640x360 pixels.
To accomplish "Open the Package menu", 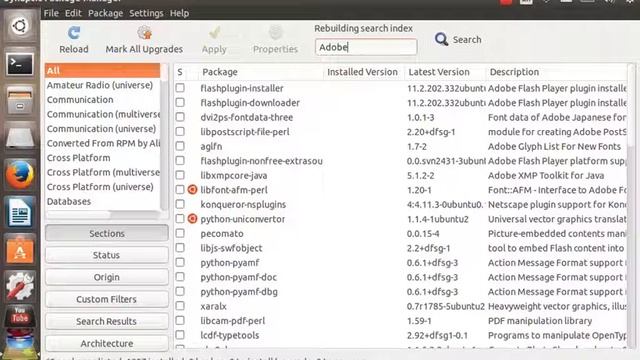I will click(x=105, y=13).
